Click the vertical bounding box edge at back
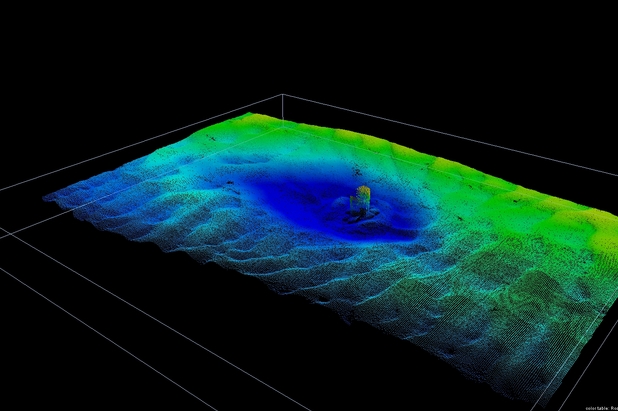Screen dimensions: 618x411 pos(284,106)
